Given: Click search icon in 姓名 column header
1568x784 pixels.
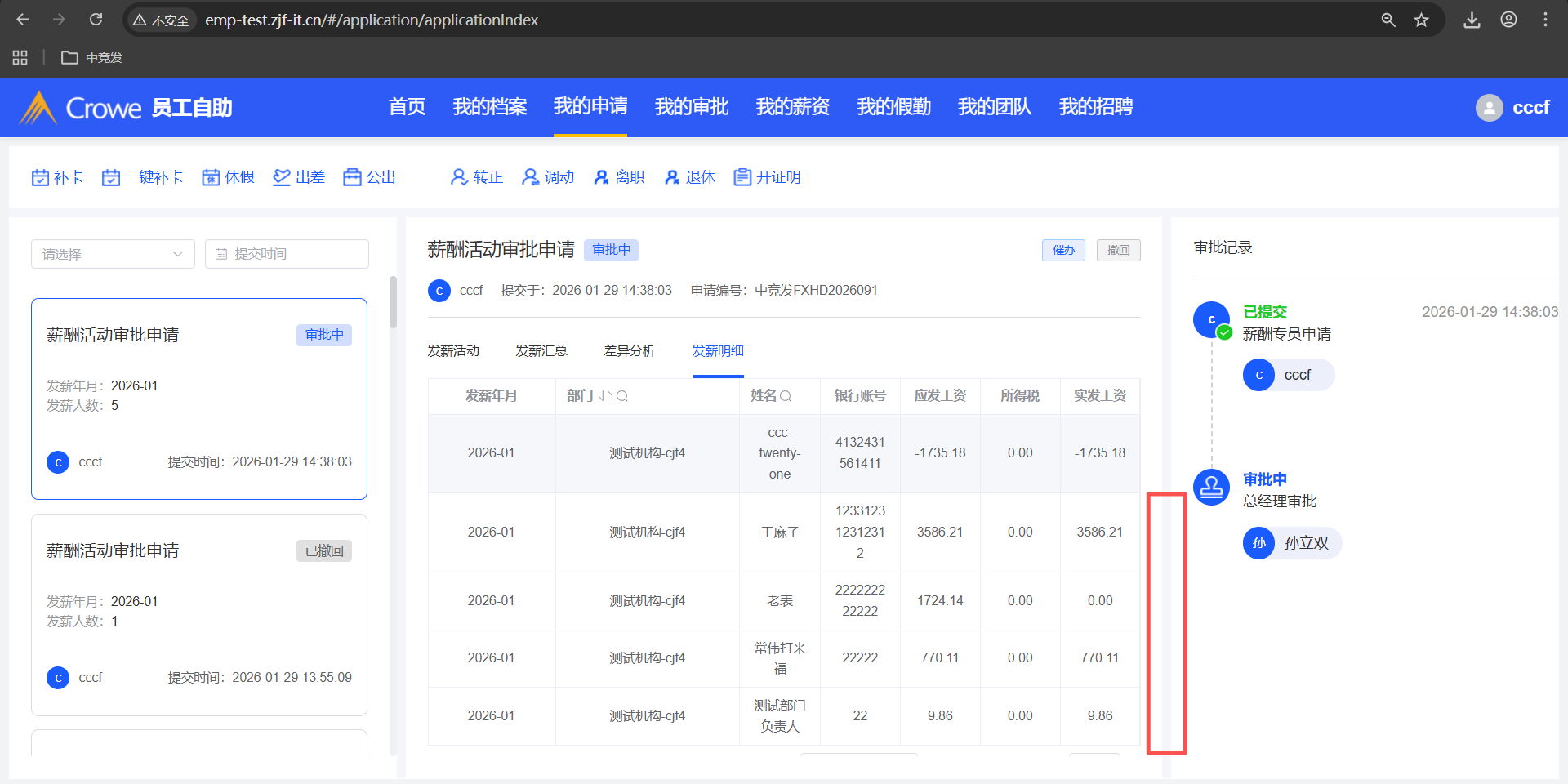Looking at the screenshot, I should [x=786, y=396].
